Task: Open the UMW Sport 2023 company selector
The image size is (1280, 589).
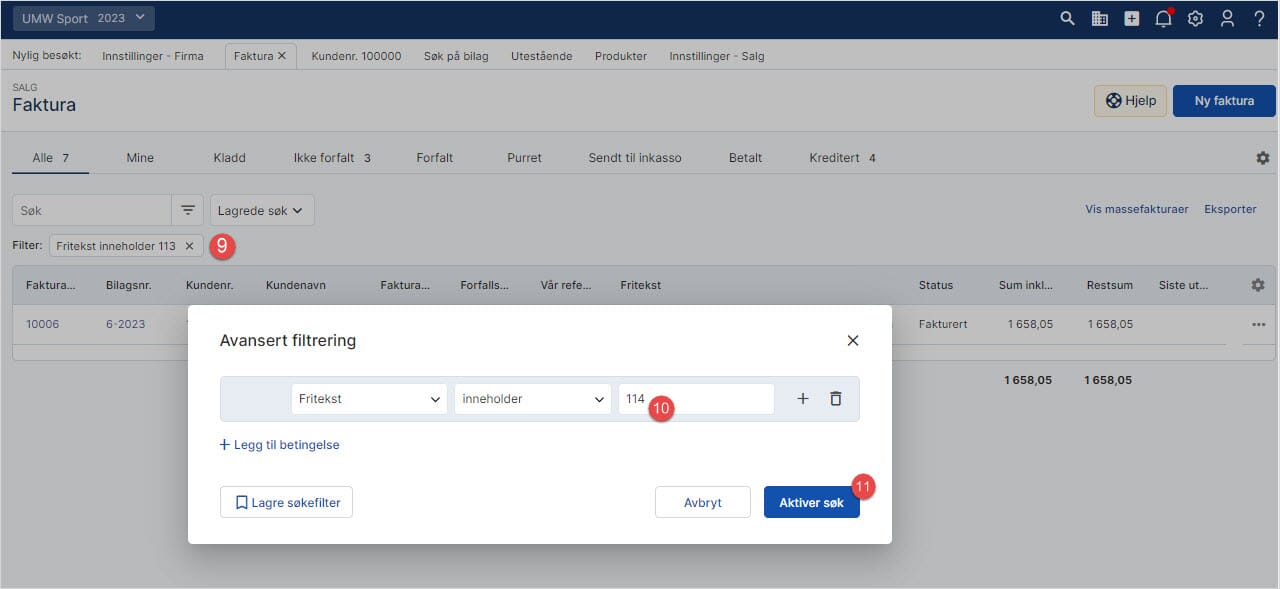Action: coord(84,18)
